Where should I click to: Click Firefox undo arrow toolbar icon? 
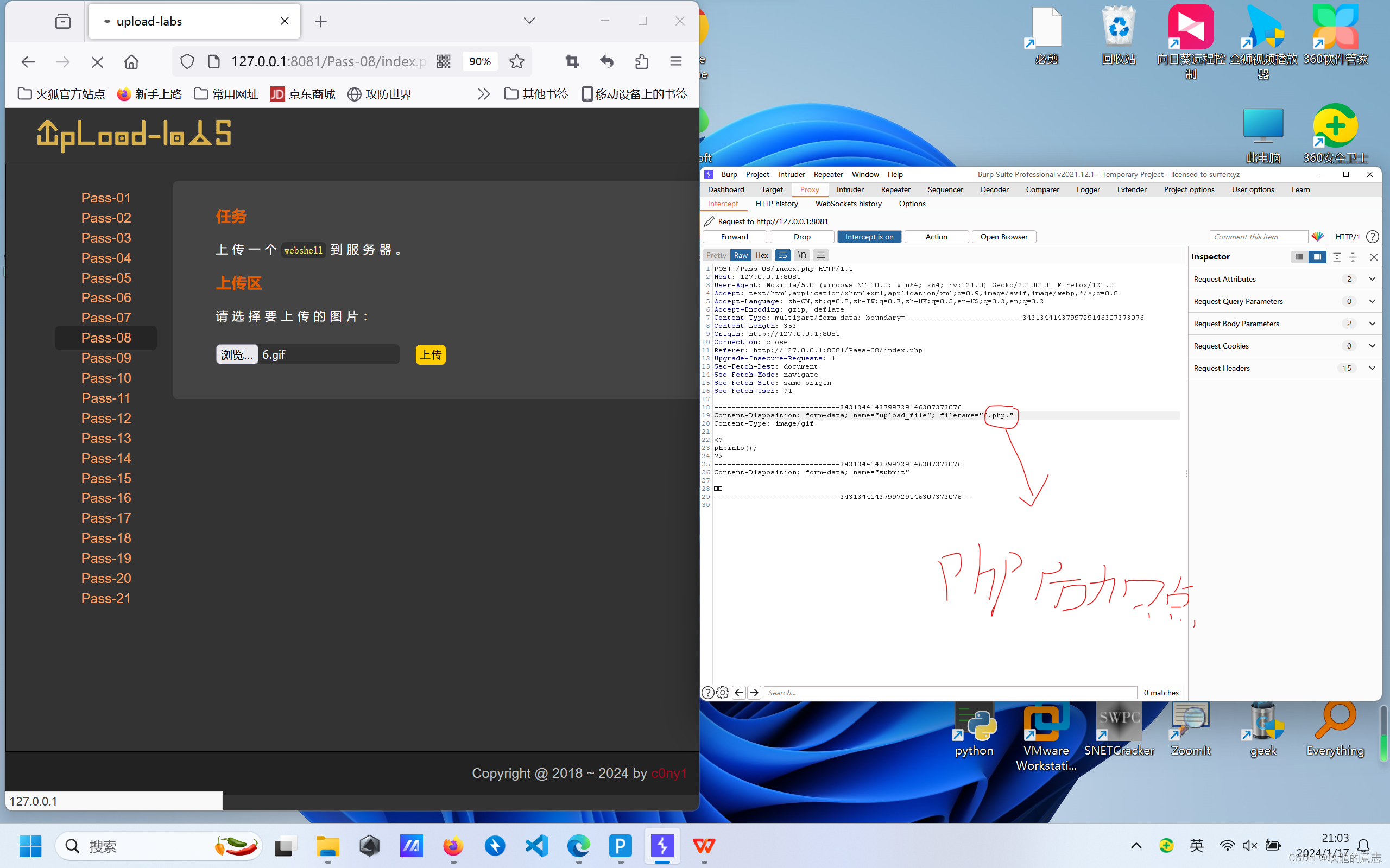pos(607,61)
